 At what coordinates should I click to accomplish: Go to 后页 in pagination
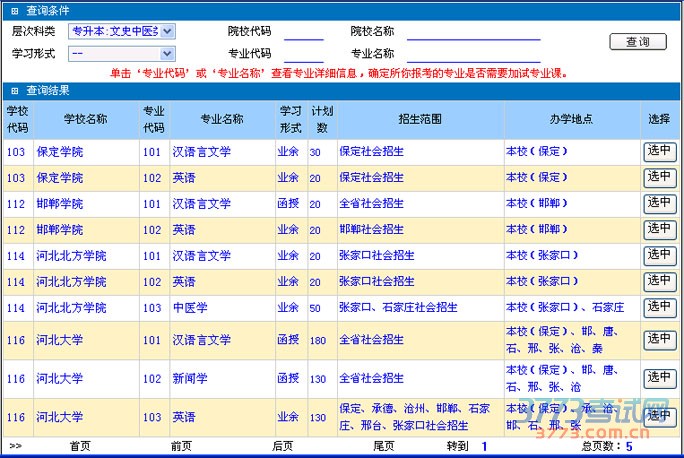283,446
